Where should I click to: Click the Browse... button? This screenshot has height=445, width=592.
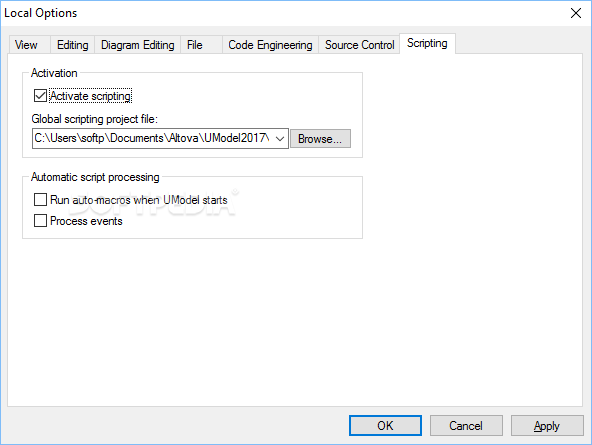[320, 139]
